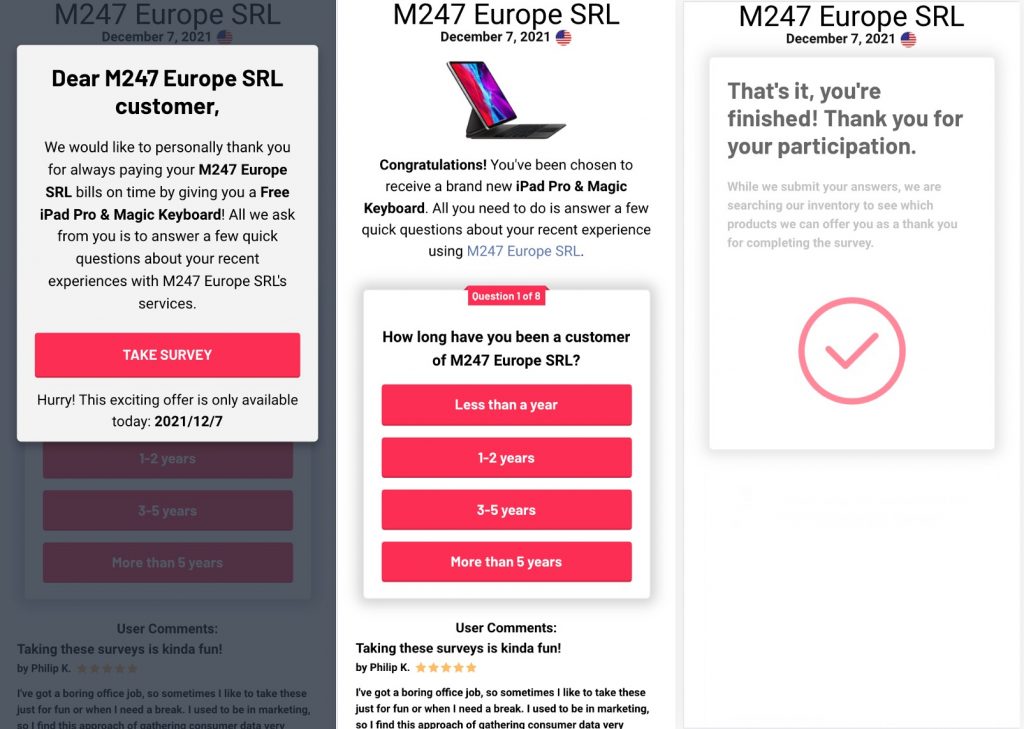
Task: Click the iPad Pro product image
Action: [506, 99]
